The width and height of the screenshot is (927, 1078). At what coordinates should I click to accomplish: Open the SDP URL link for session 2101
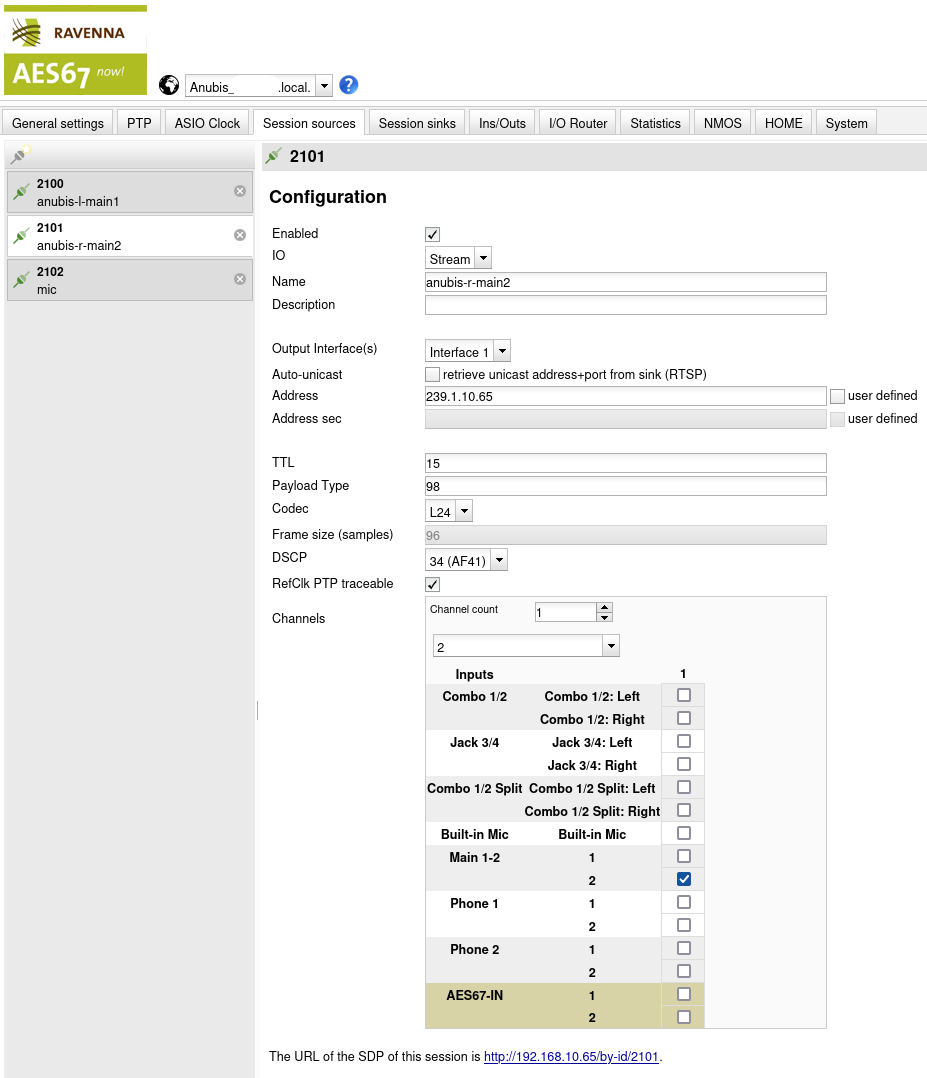click(x=571, y=1057)
